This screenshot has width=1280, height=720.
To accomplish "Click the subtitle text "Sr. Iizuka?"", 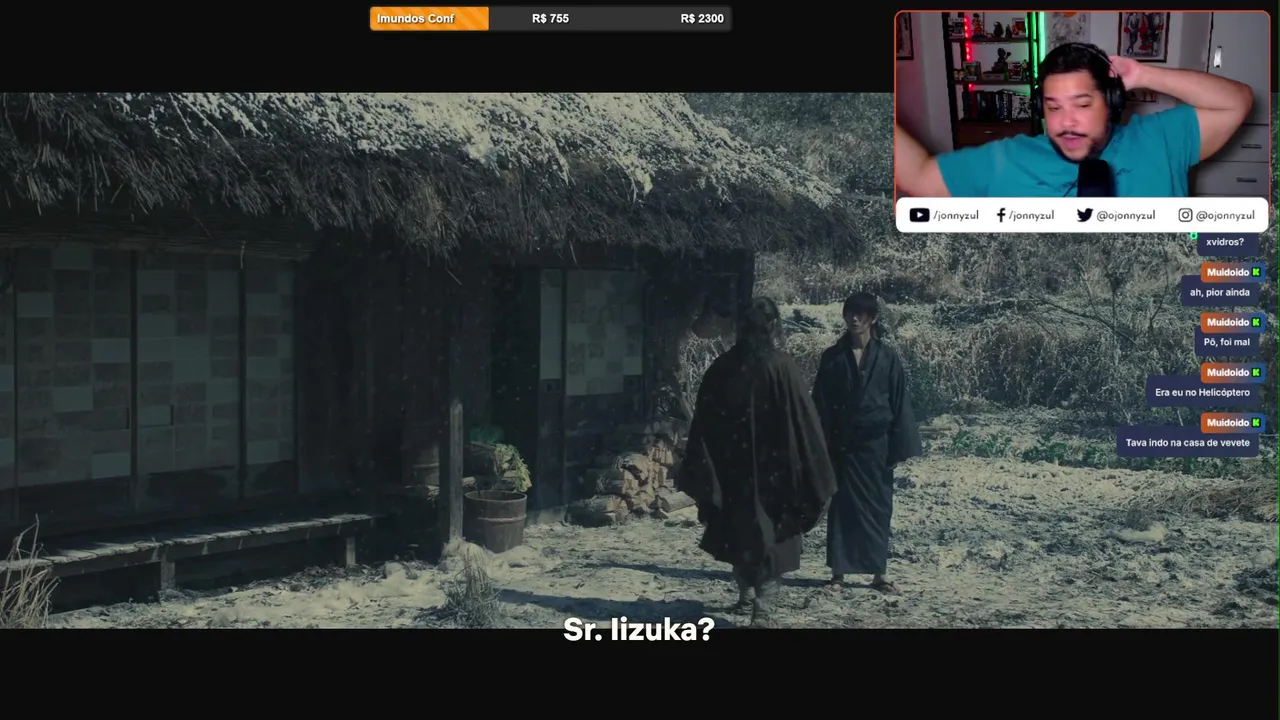I will coord(639,629).
